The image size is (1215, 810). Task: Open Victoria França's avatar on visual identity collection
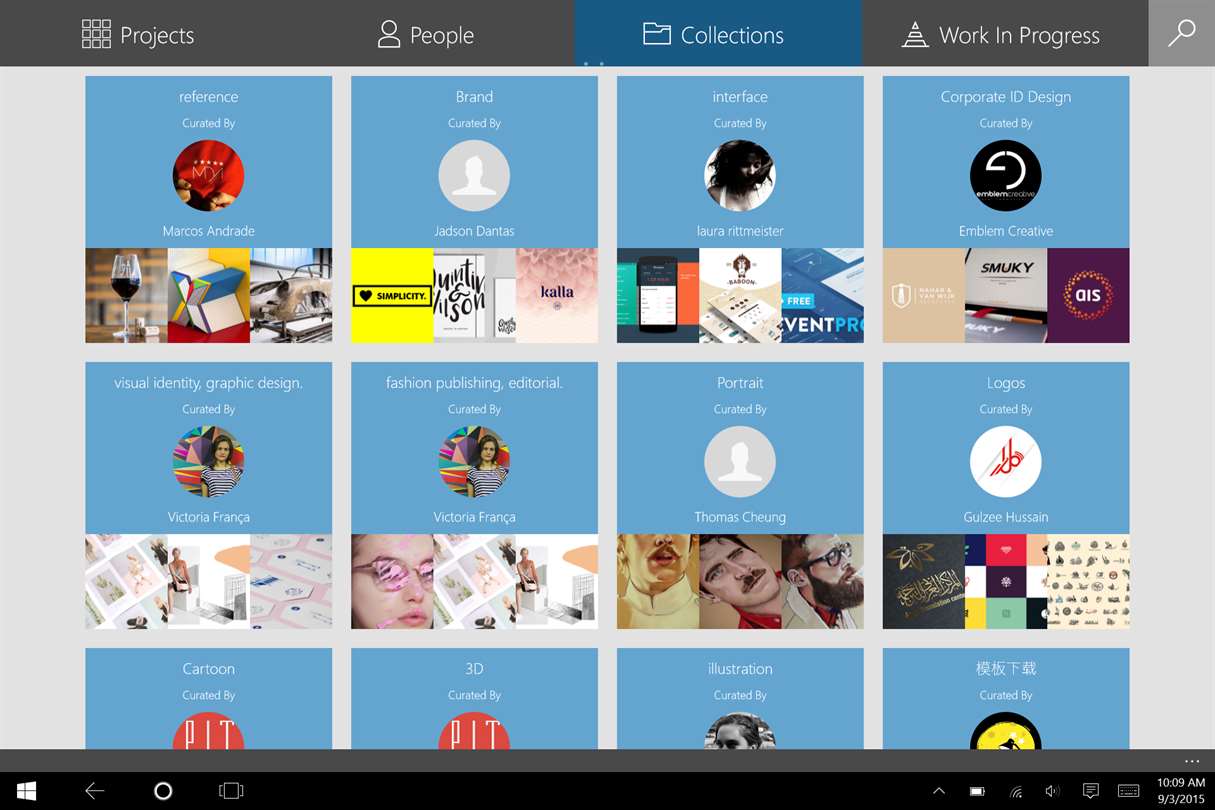pyautogui.click(x=209, y=461)
